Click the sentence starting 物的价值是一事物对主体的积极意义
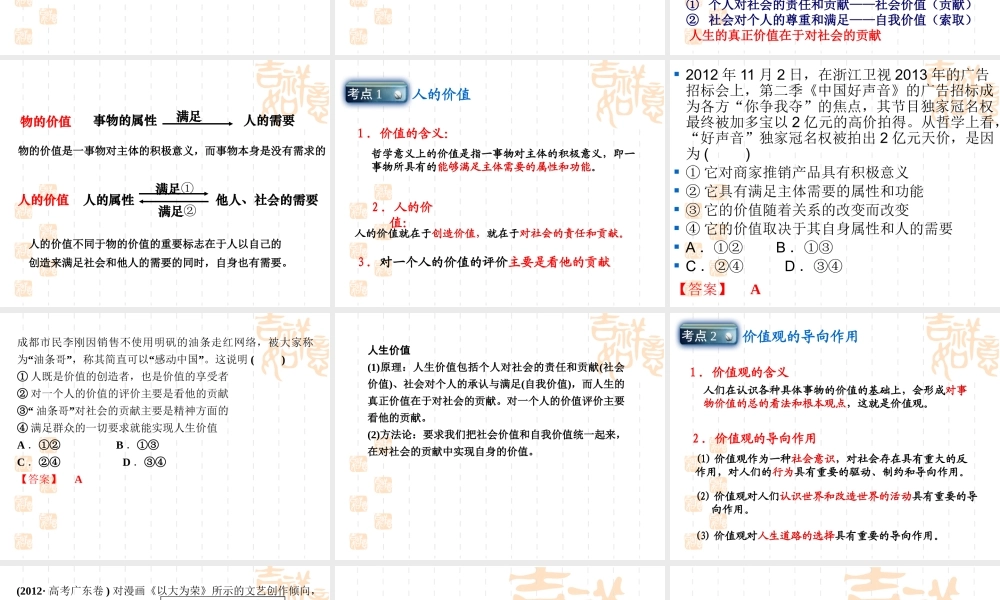This screenshot has height=600, width=1000. point(172,151)
